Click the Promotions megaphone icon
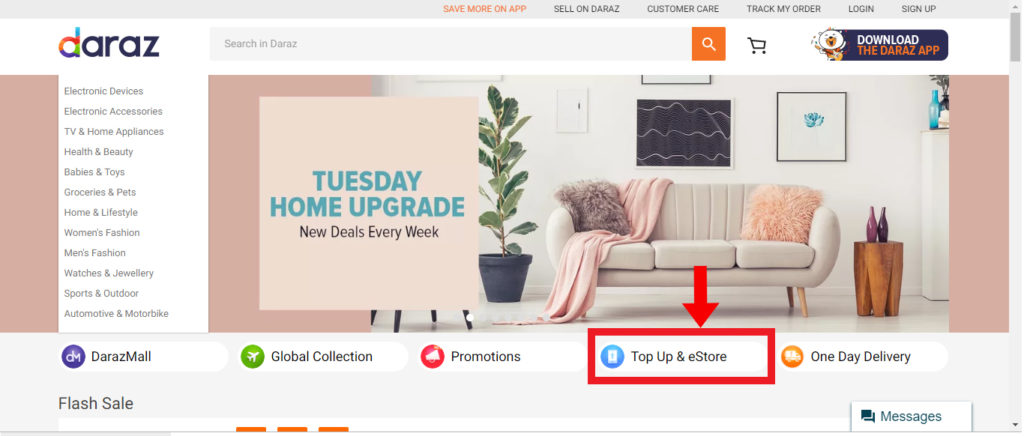Image resolution: width=1024 pixels, height=436 pixels. [432, 357]
